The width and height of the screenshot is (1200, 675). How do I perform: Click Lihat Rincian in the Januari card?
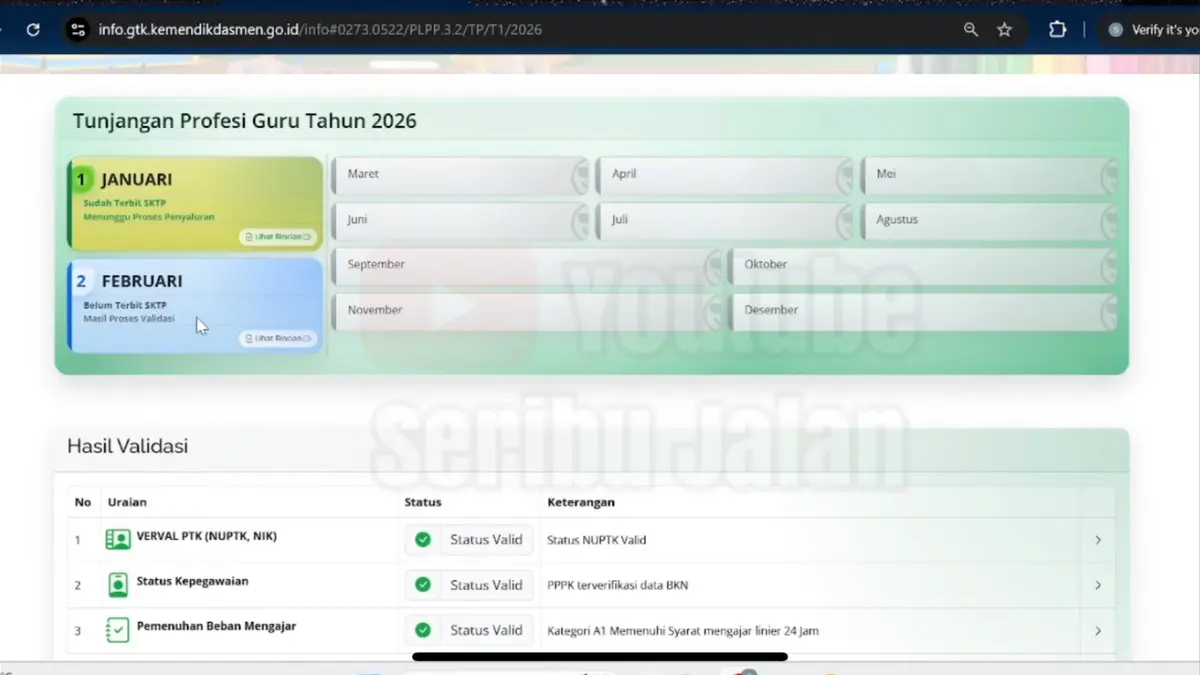pos(278,237)
